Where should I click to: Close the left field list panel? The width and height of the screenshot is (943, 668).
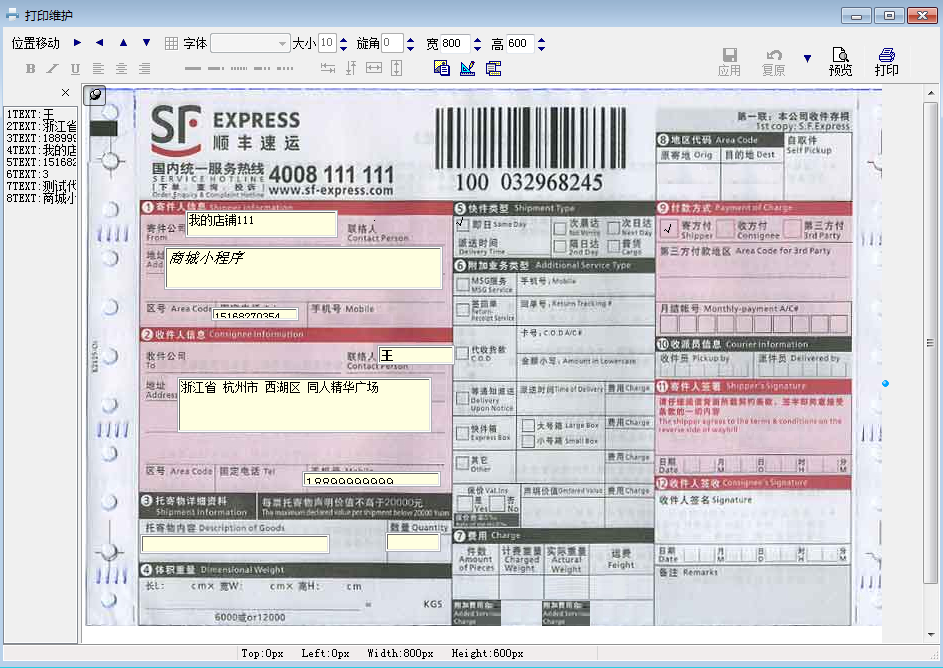(66, 93)
